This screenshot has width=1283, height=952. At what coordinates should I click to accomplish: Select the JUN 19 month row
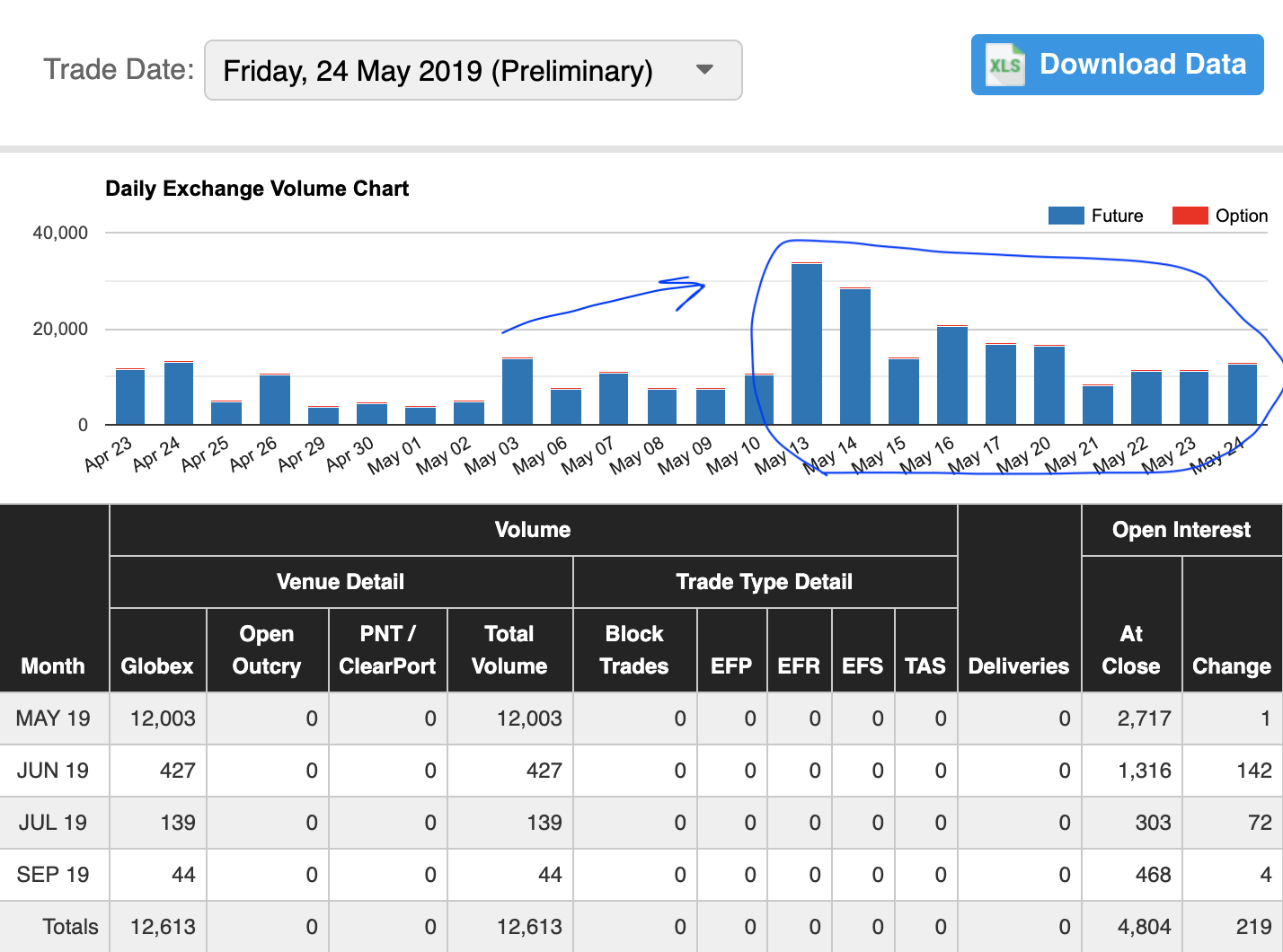(53, 771)
